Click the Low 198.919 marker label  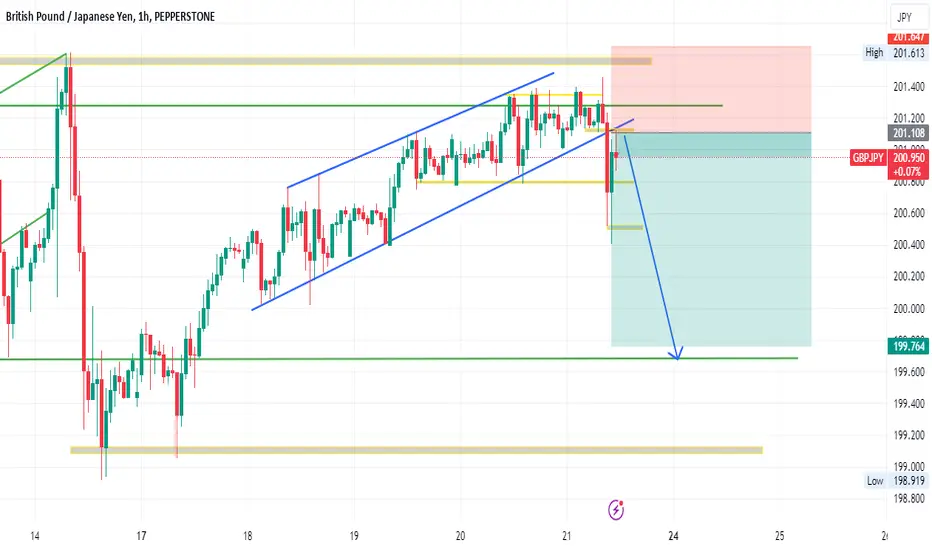(x=897, y=480)
